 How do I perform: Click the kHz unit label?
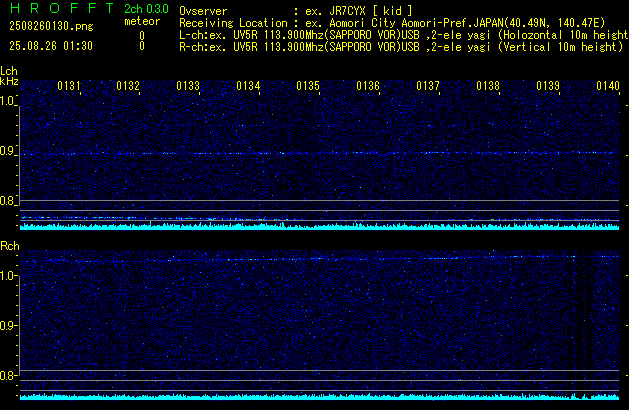pyautogui.click(x=9, y=81)
